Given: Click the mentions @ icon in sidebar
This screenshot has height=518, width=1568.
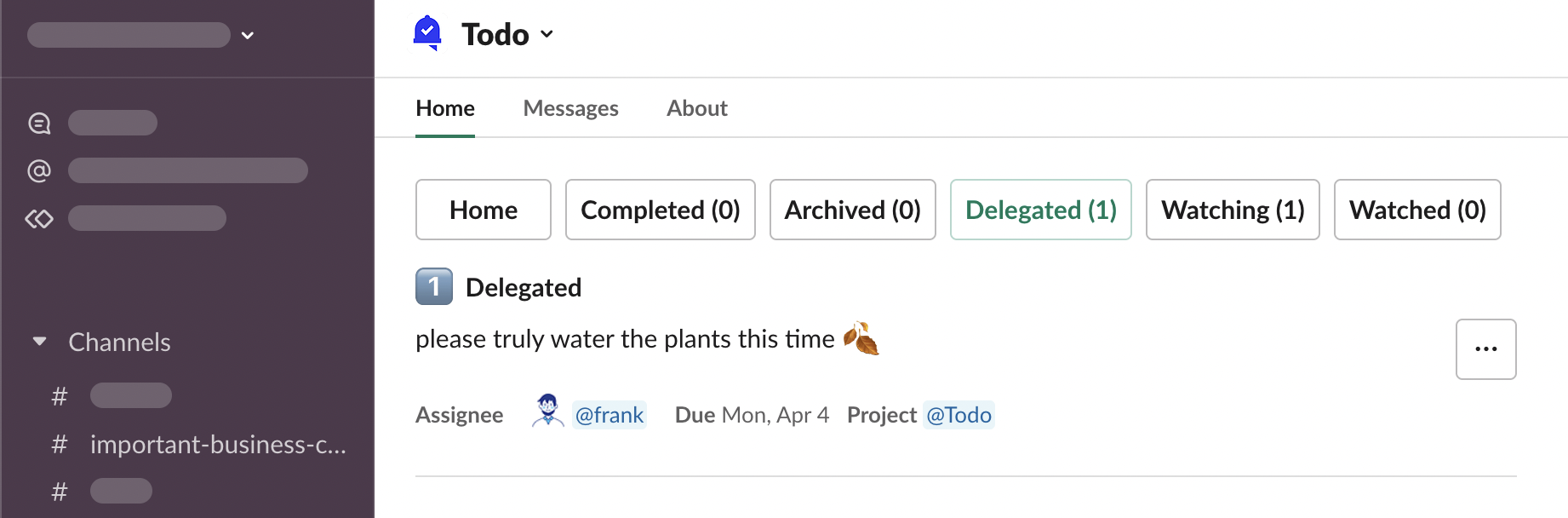Looking at the screenshot, I should tap(39, 171).
